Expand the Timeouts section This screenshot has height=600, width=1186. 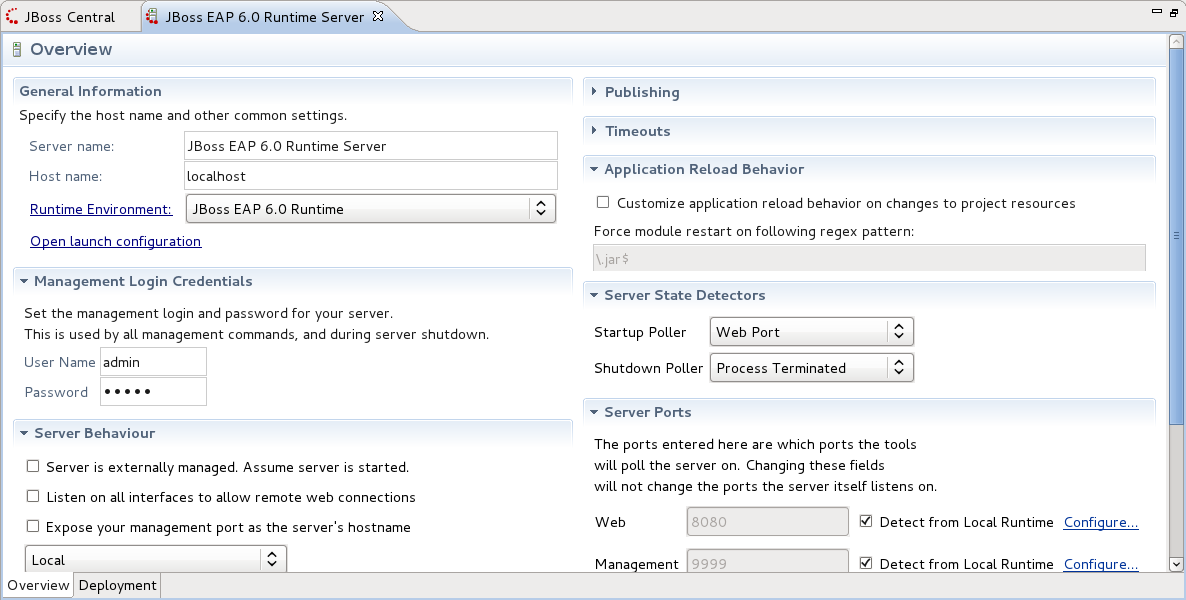coord(594,130)
